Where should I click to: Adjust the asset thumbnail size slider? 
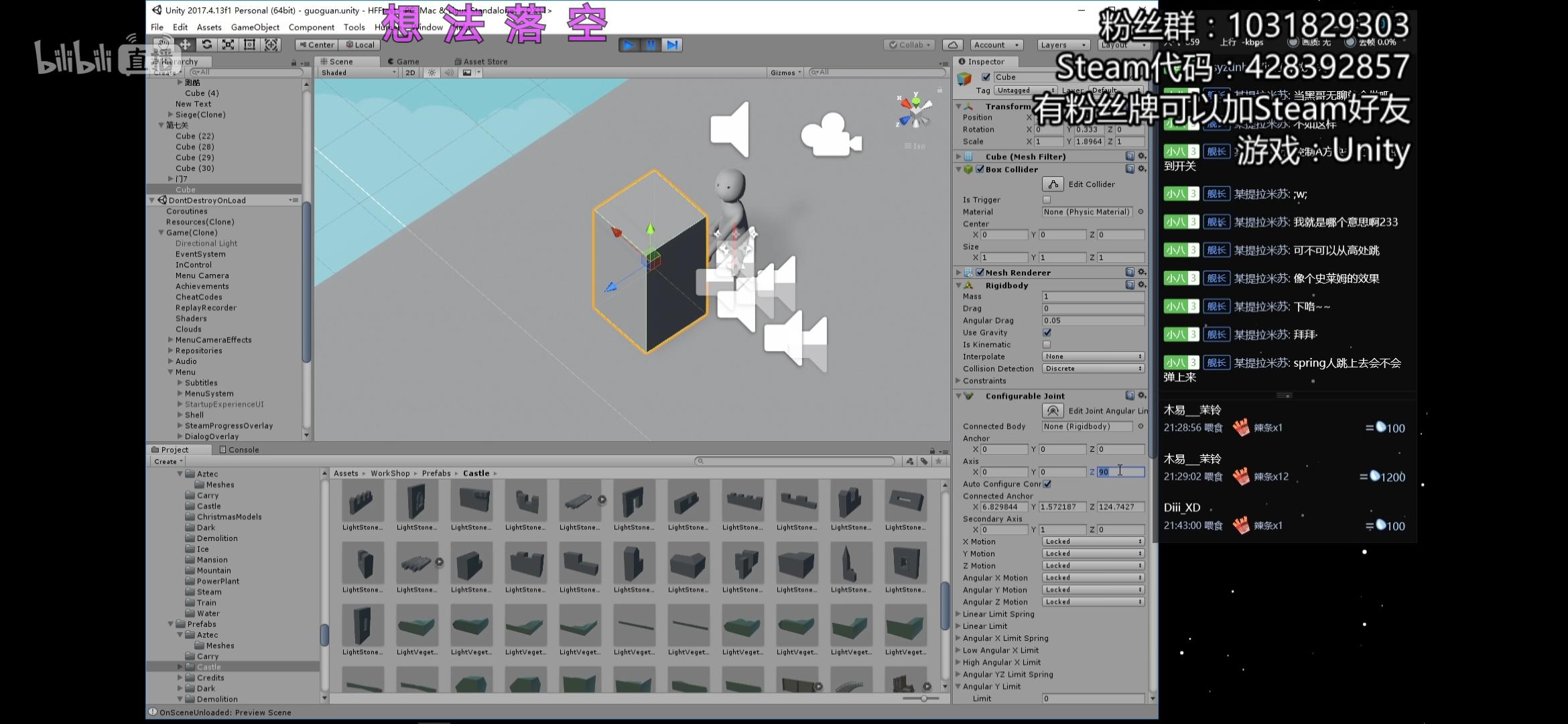coord(923,699)
